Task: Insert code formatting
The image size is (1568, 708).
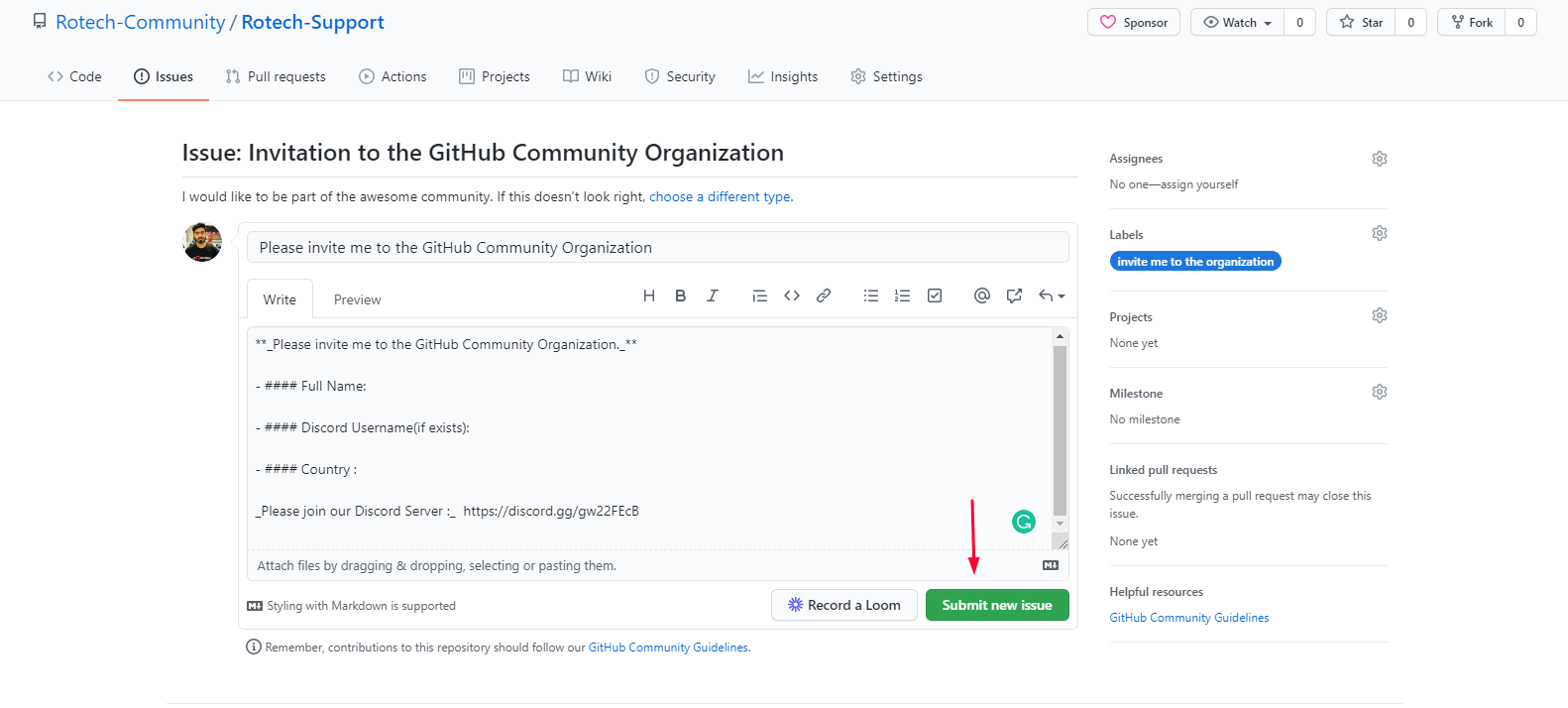Action: click(792, 295)
